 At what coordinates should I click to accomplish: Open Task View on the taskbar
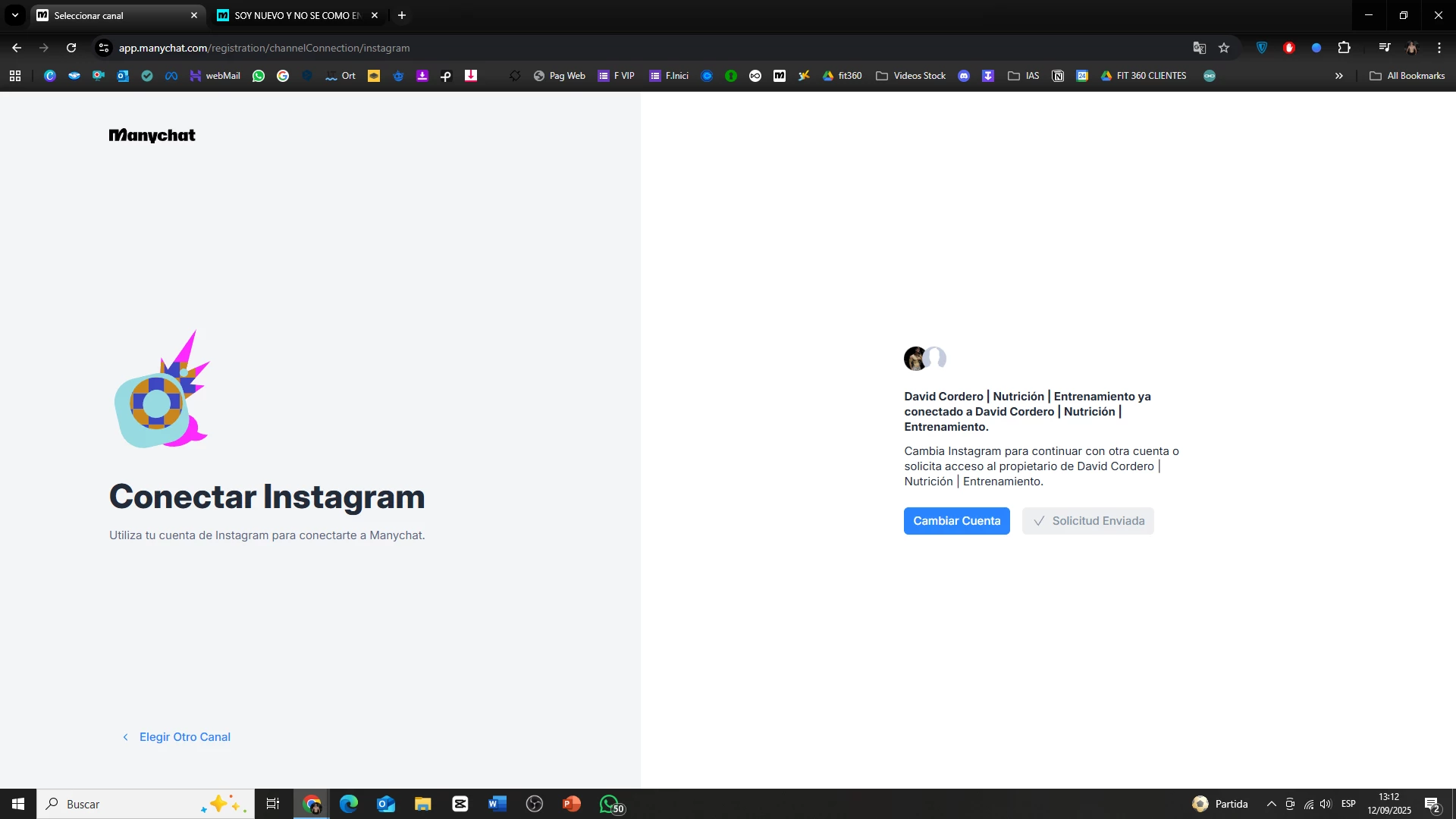click(x=273, y=804)
